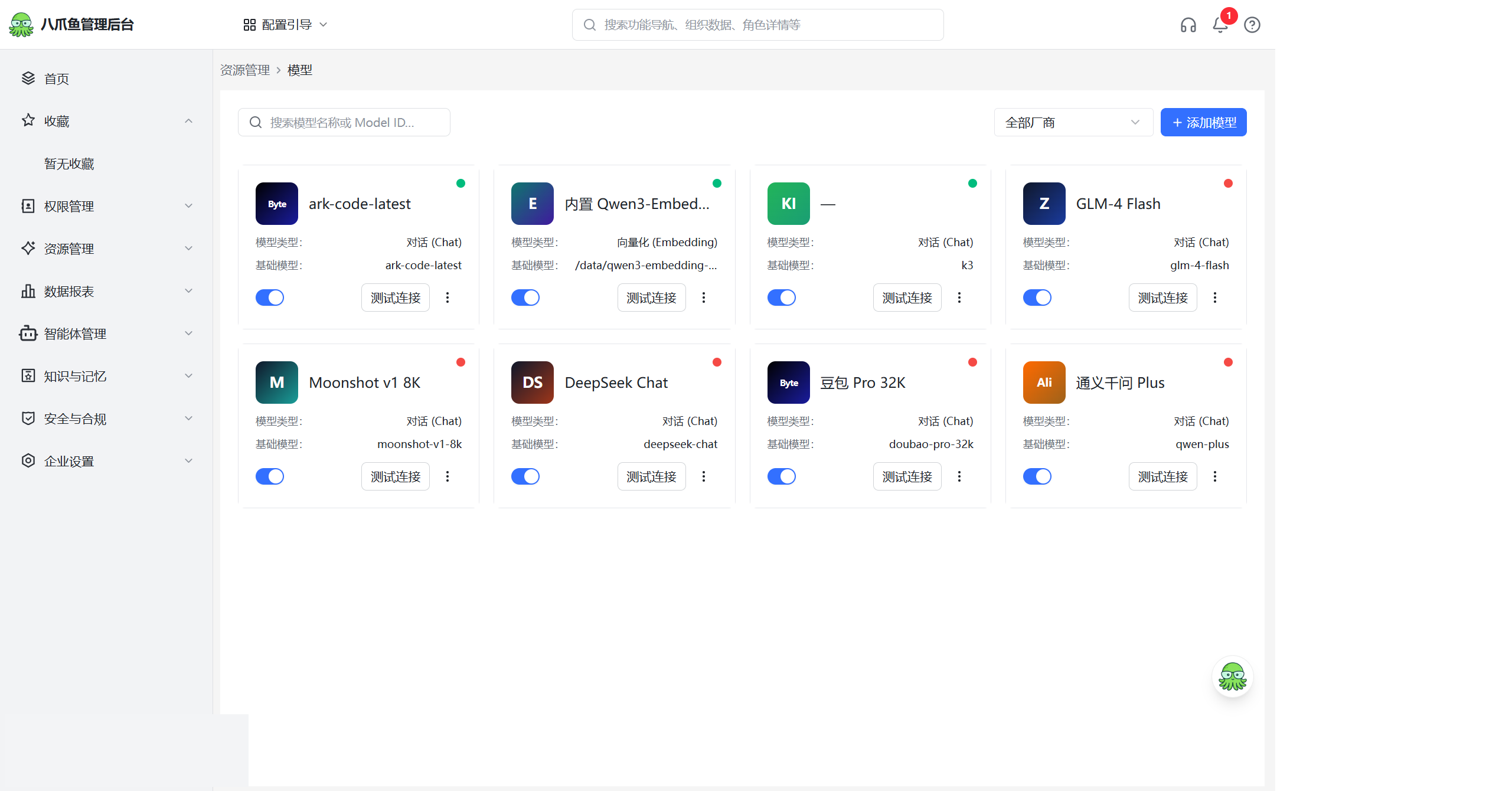Open more options for k3 model
Viewport: 1512px width, 791px height.
[x=959, y=298]
